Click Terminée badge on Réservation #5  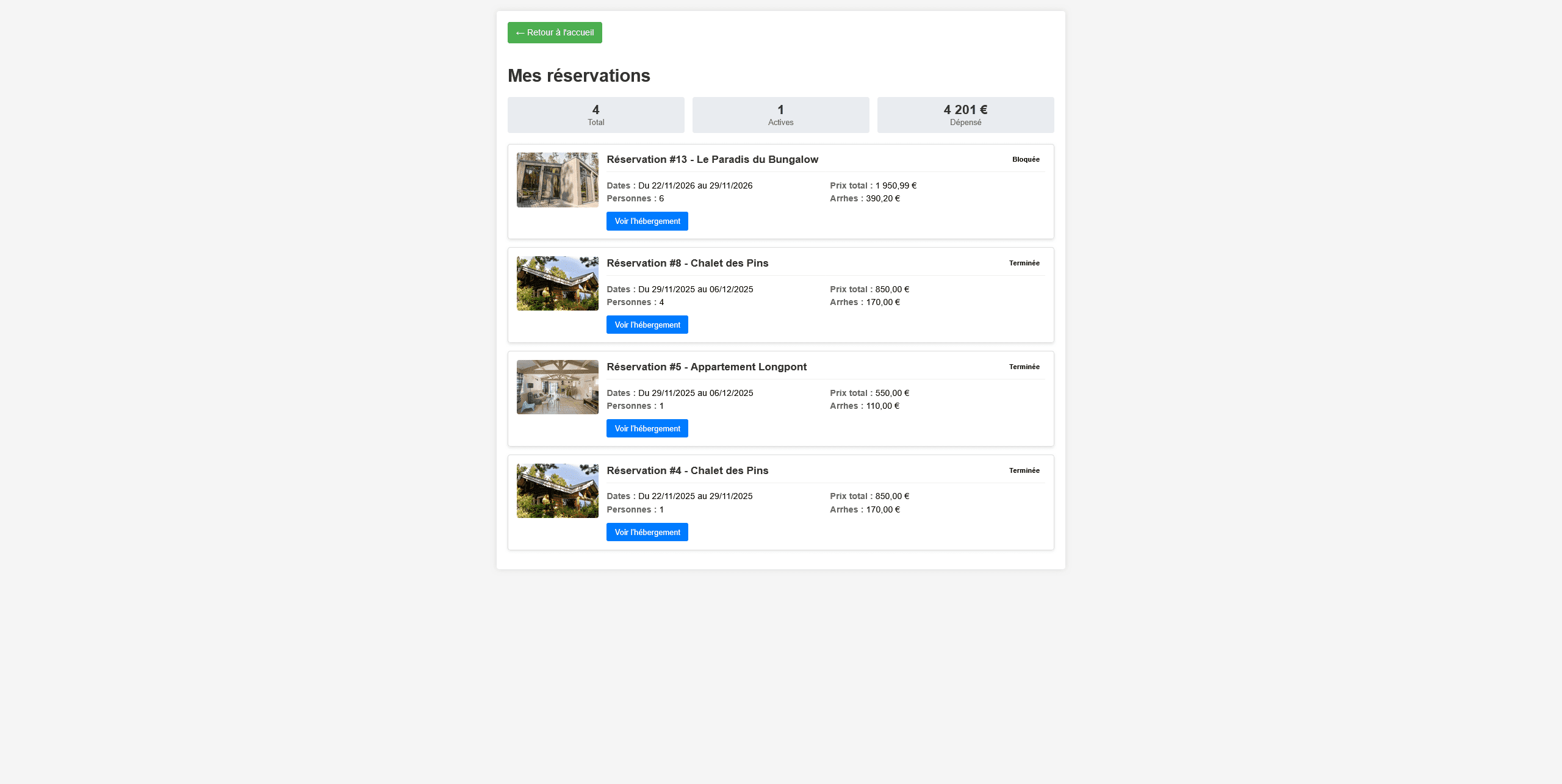1024,367
